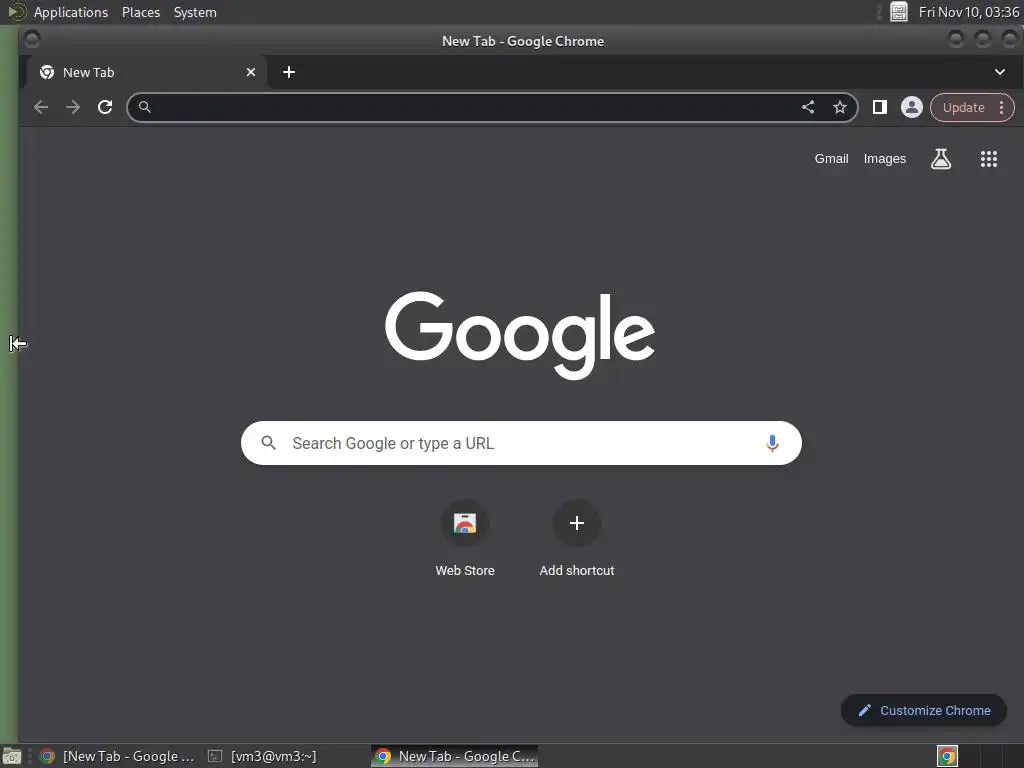Click the system tray panel icon near the clock
Screen dimensions: 1024x768
tap(899, 12)
